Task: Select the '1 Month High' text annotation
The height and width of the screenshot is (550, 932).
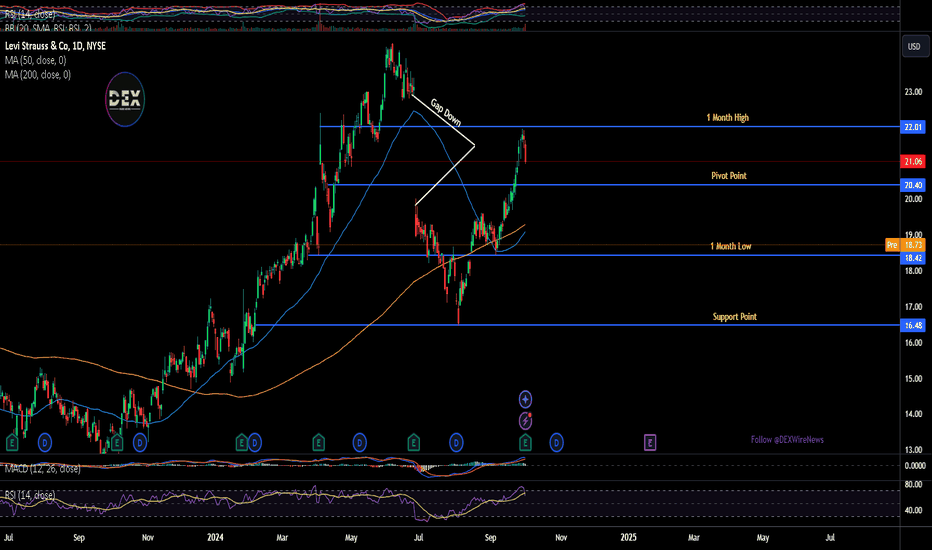Action: [x=728, y=118]
